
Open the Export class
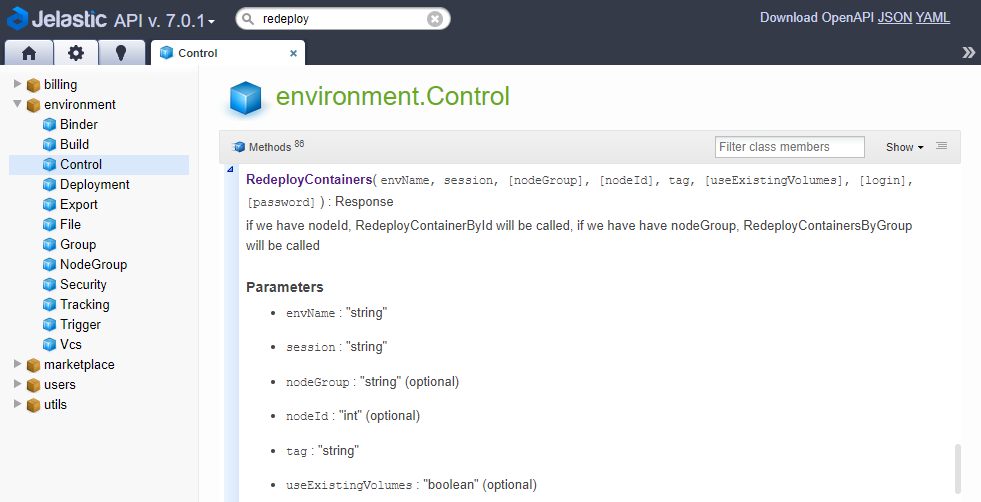pos(79,205)
